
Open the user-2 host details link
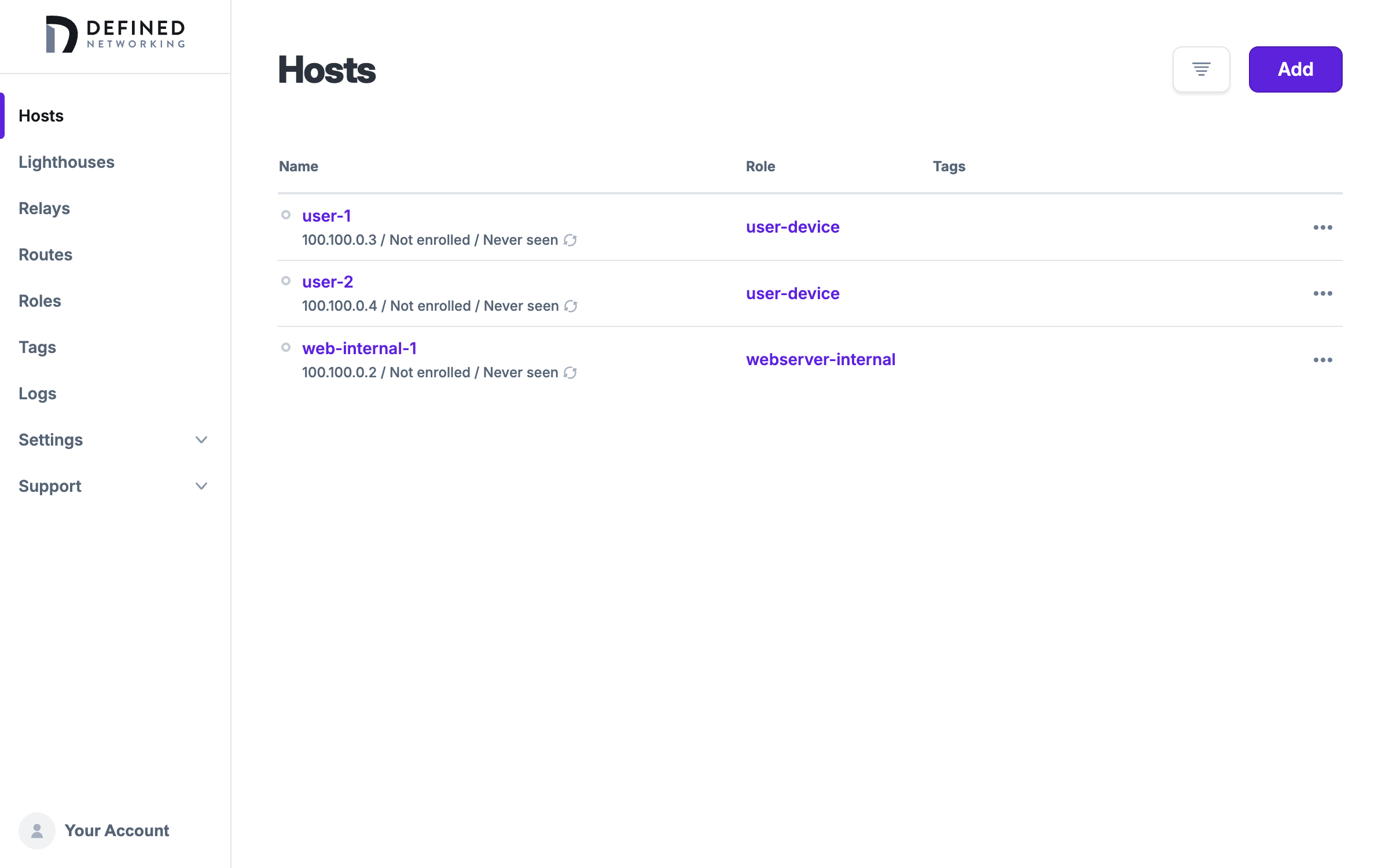tap(327, 282)
